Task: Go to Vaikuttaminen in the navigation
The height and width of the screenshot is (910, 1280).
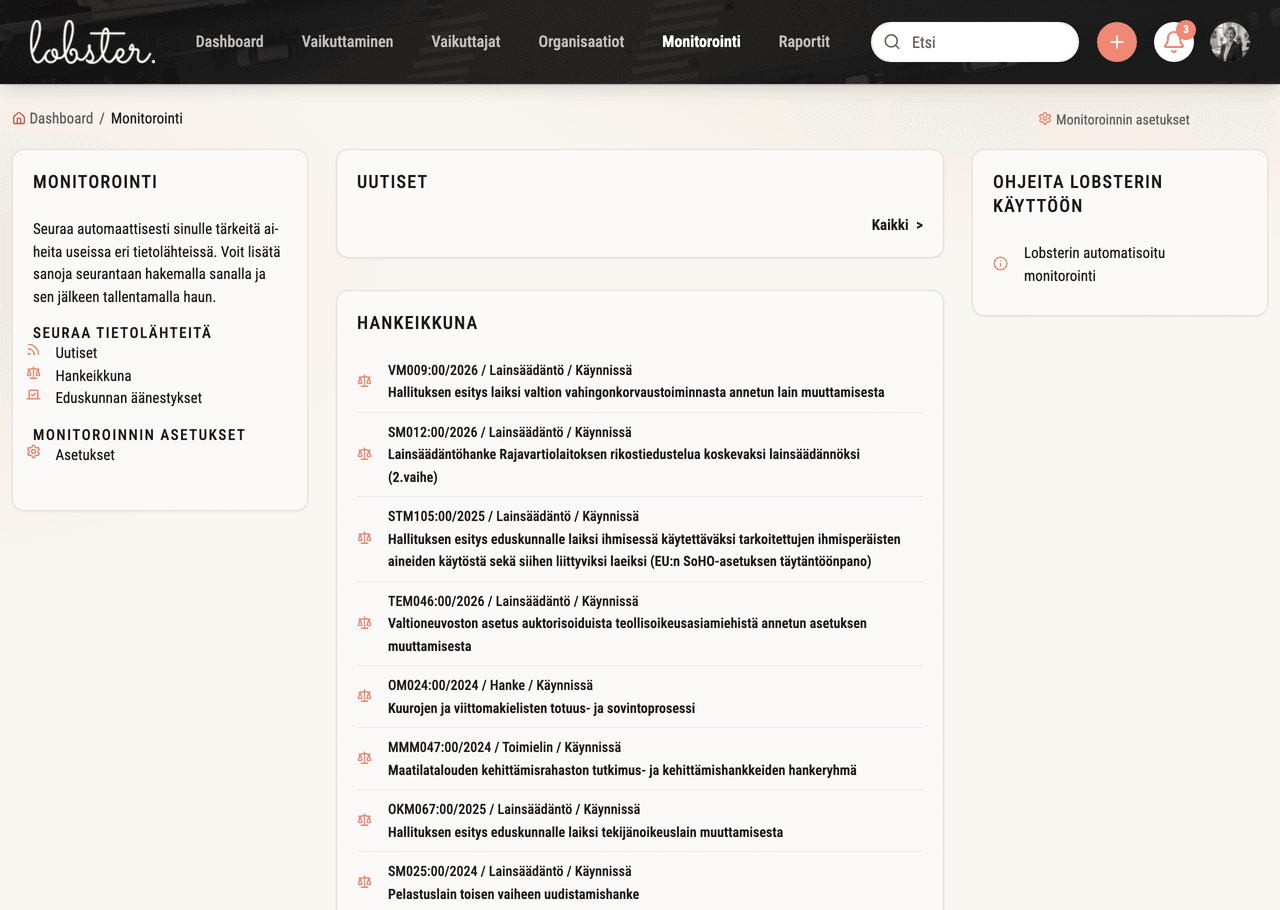Action: point(347,42)
